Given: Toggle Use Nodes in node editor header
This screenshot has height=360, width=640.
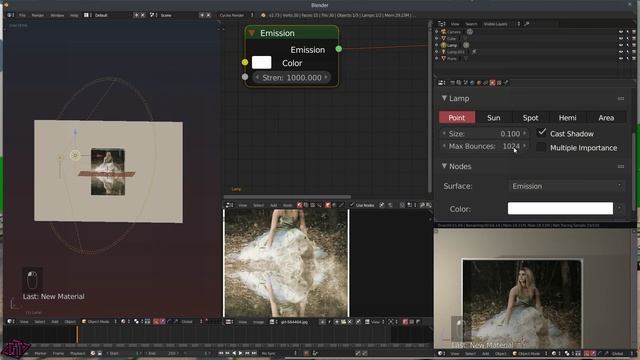Looking at the screenshot, I should click(x=362, y=205).
